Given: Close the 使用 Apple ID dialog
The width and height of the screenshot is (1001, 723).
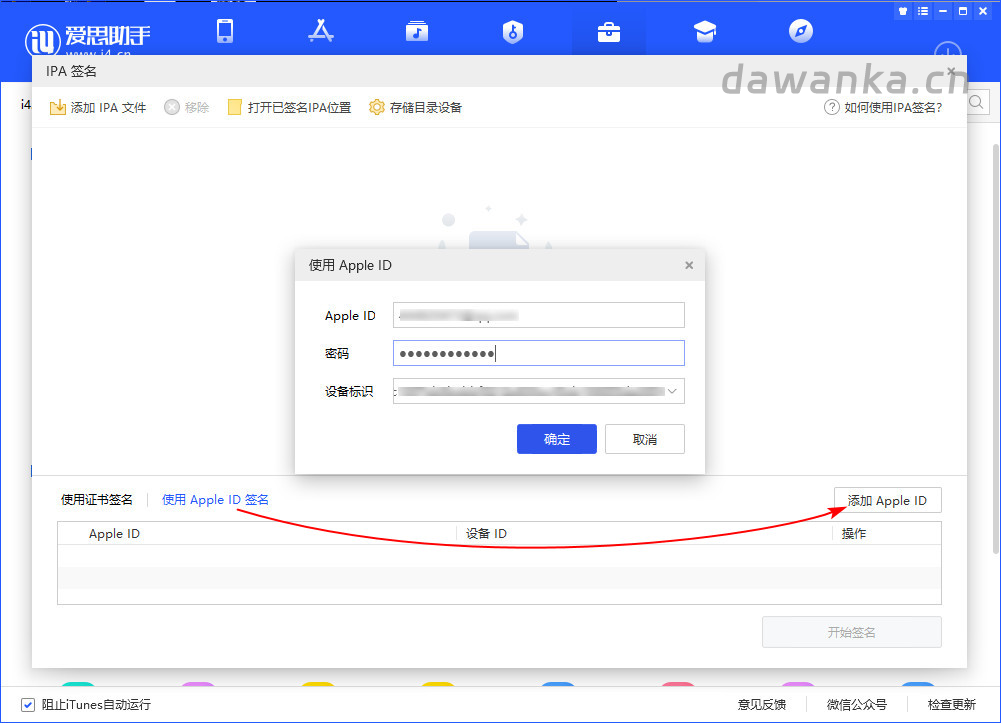Looking at the screenshot, I should click(689, 265).
